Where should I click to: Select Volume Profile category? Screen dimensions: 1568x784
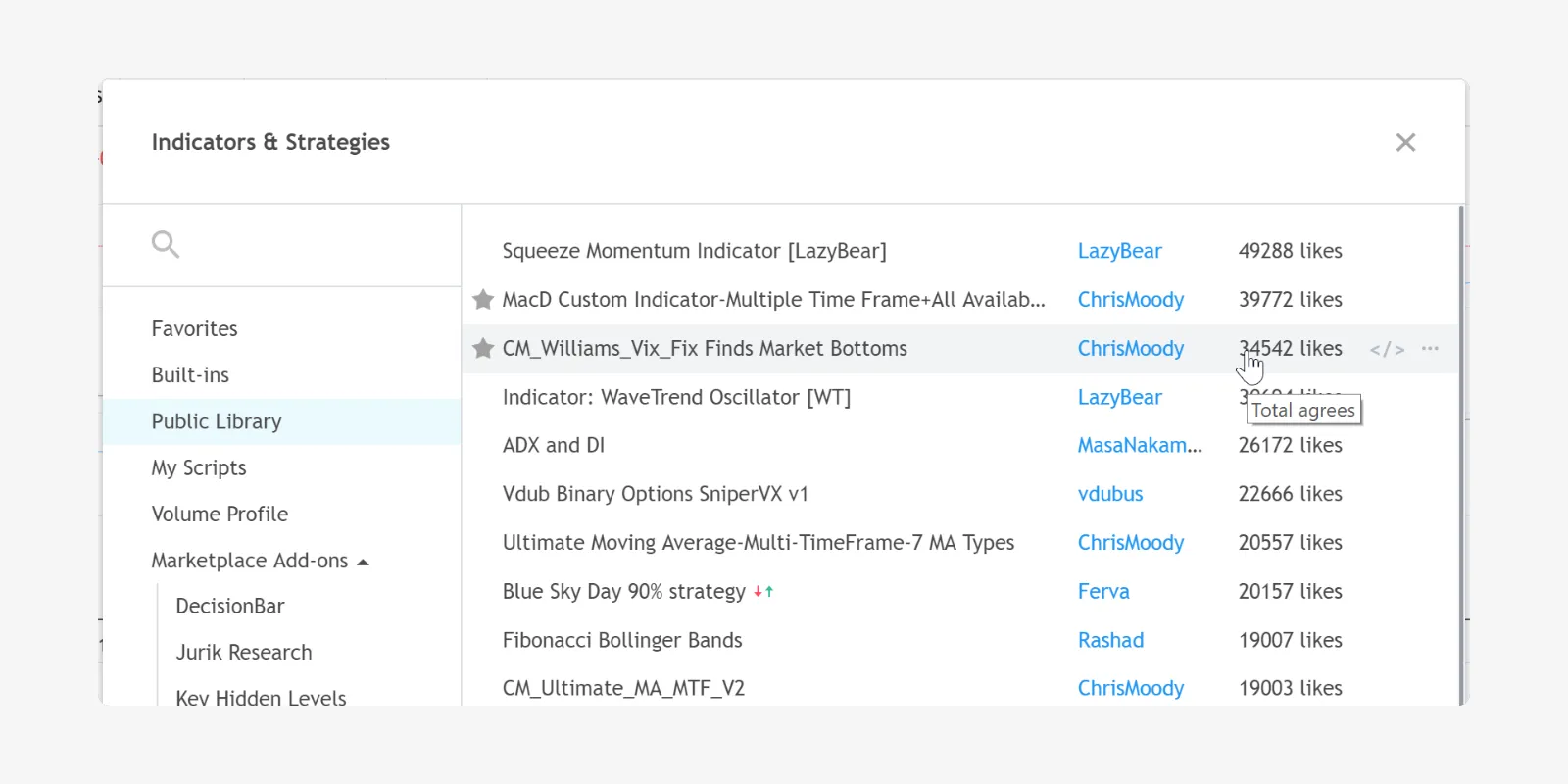tap(220, 514)
